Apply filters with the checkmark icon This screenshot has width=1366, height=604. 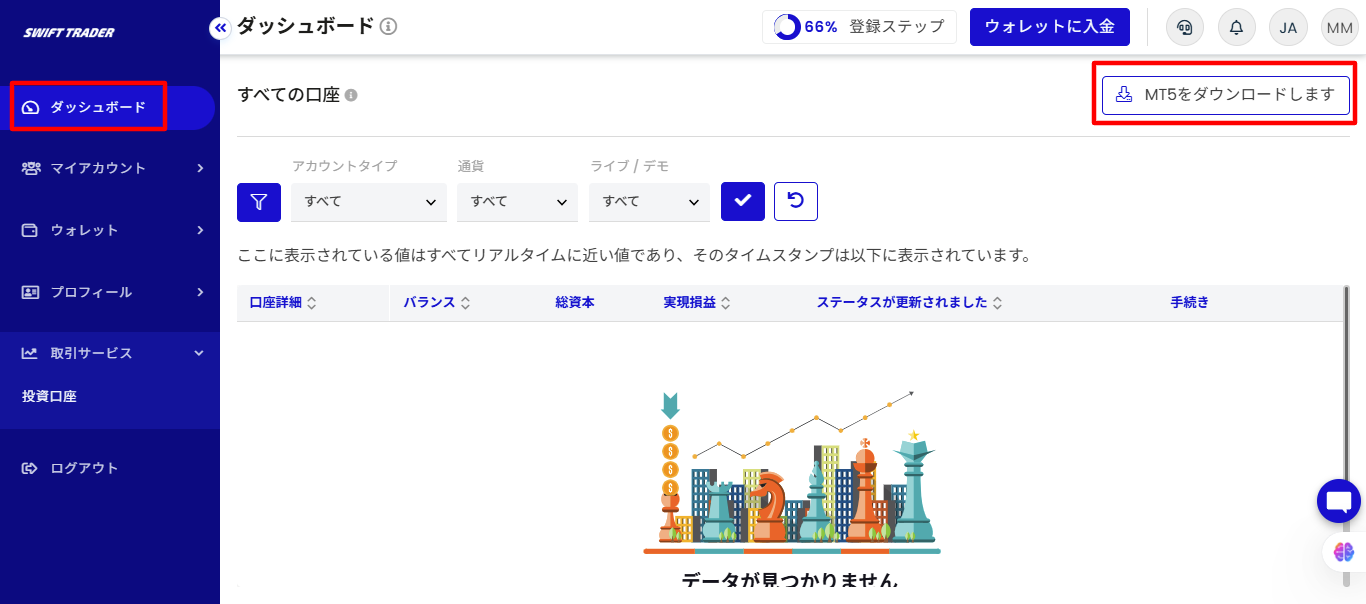[743, 201]
